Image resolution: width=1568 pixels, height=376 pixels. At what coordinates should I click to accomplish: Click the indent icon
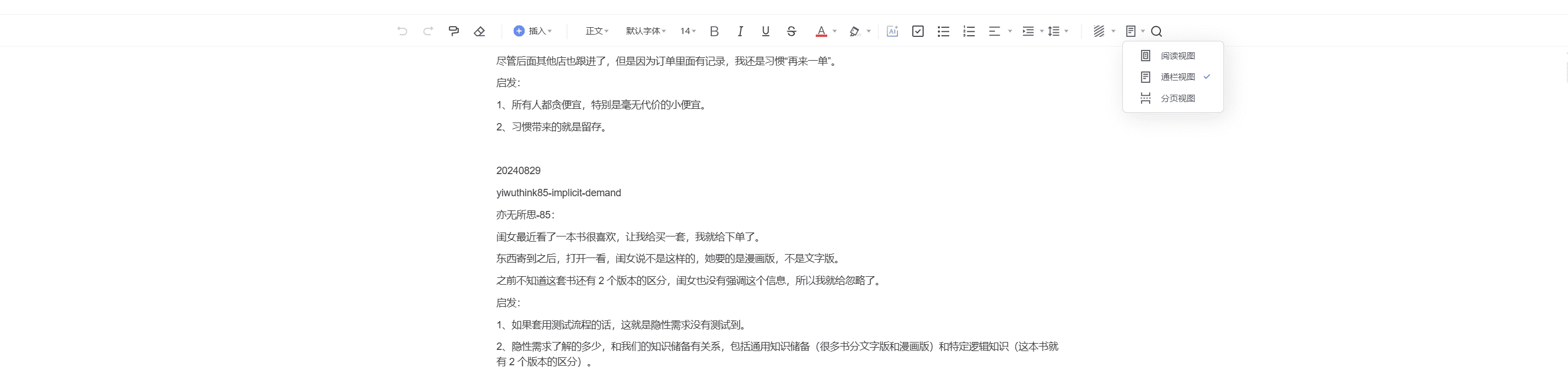pyautogui.click(x=1028, y=31)
